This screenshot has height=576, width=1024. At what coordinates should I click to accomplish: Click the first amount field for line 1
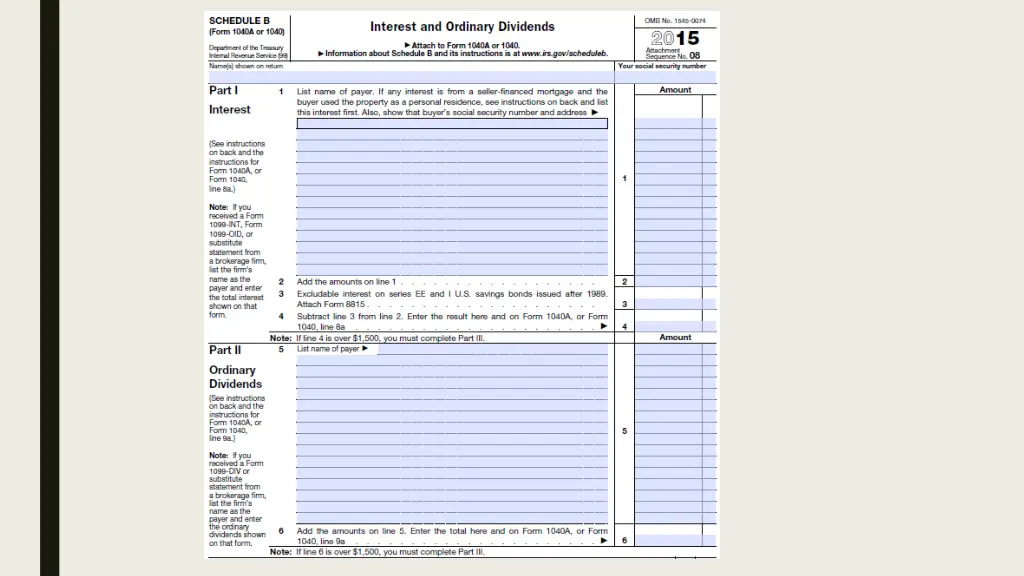click(x=668, y=124)
